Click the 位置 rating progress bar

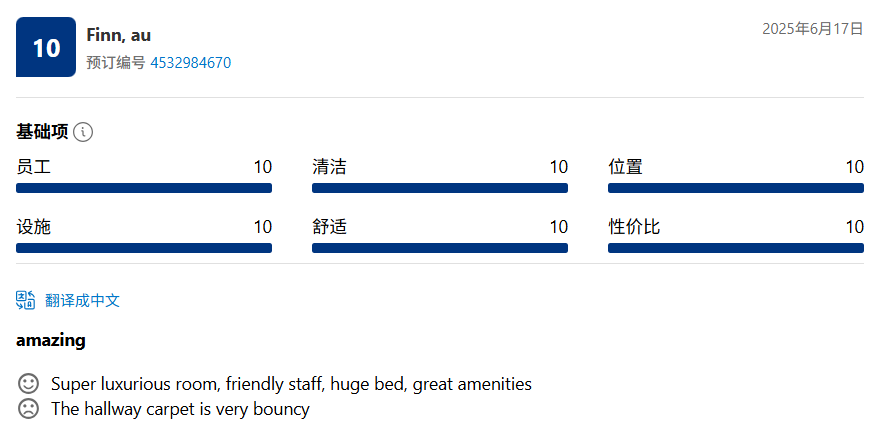(736, 188)
